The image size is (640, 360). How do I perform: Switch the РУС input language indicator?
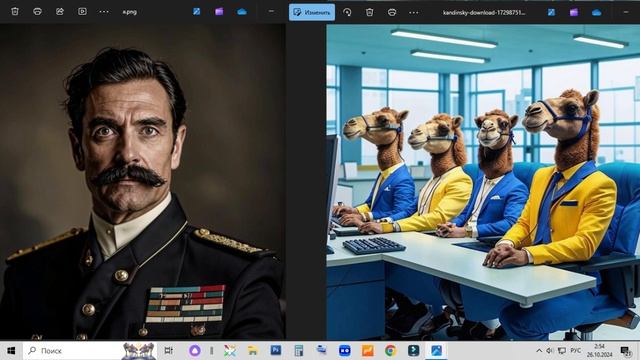tap(576, 351)
